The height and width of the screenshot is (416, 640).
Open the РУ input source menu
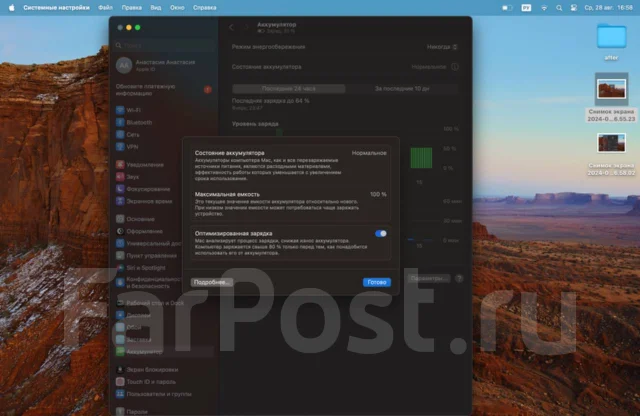point(526,8)
